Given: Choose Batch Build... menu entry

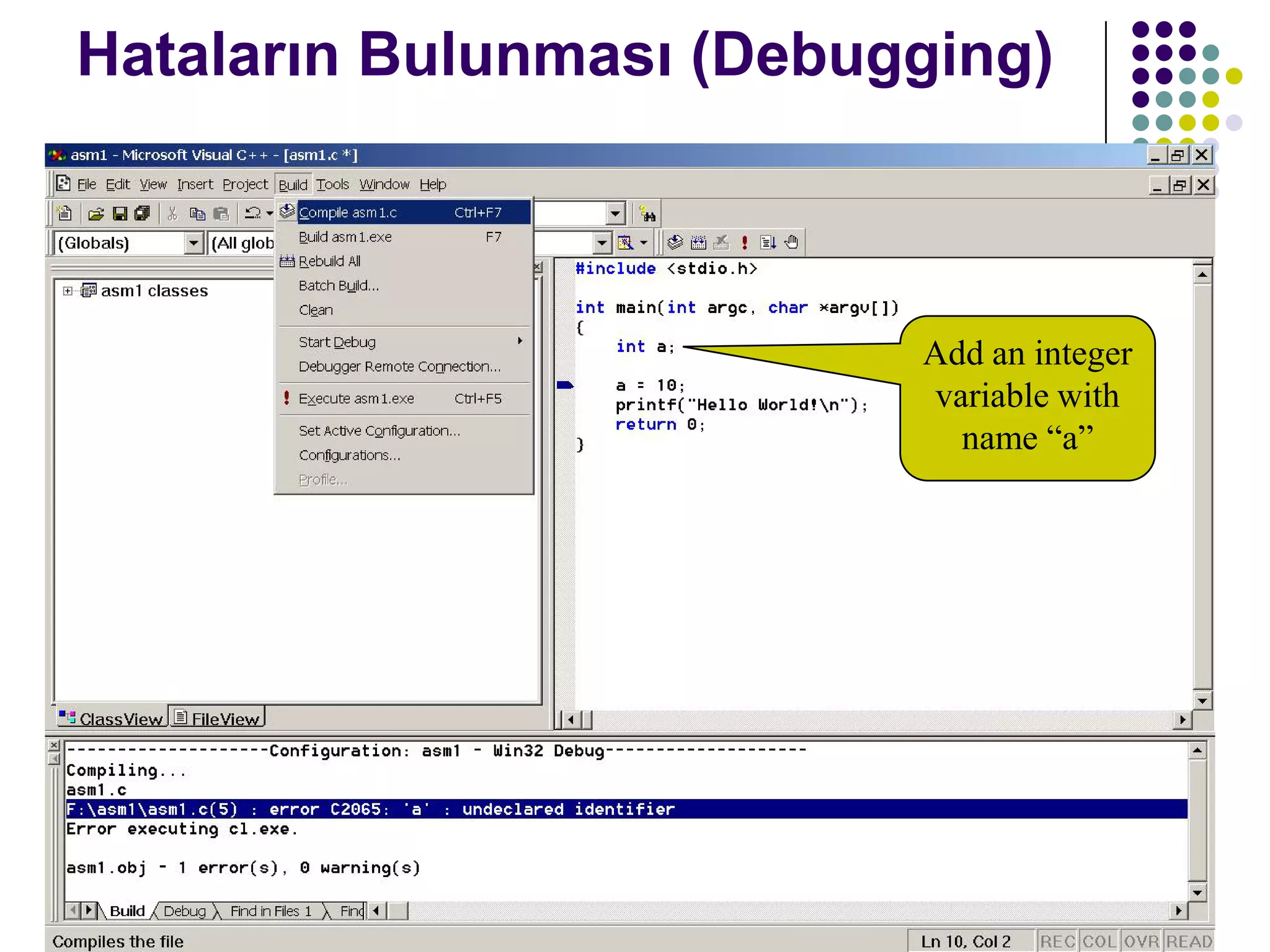Looking at the screenshot, I should [404, 285].
